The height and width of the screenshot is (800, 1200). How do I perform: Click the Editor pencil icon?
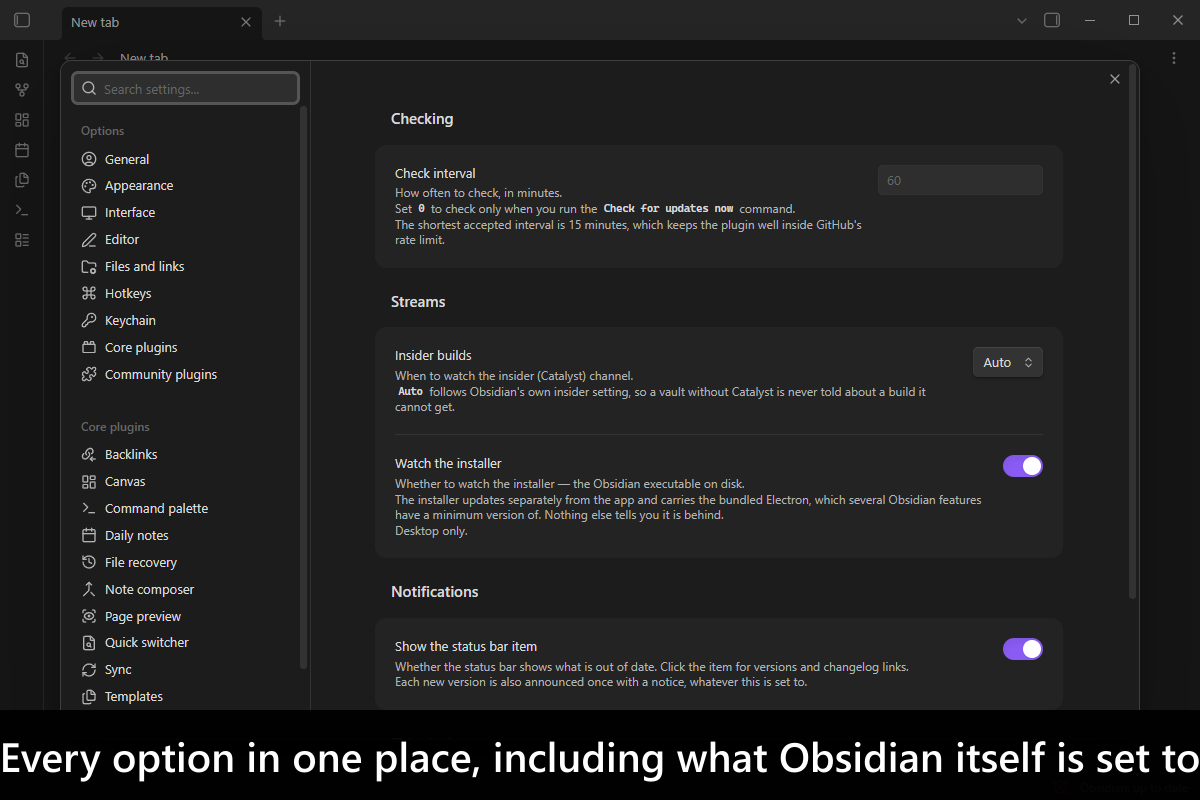click(x=88, y=240)
